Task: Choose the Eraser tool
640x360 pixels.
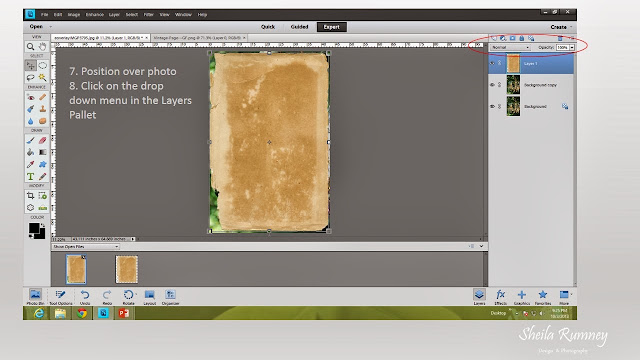Action: [42, 140]
